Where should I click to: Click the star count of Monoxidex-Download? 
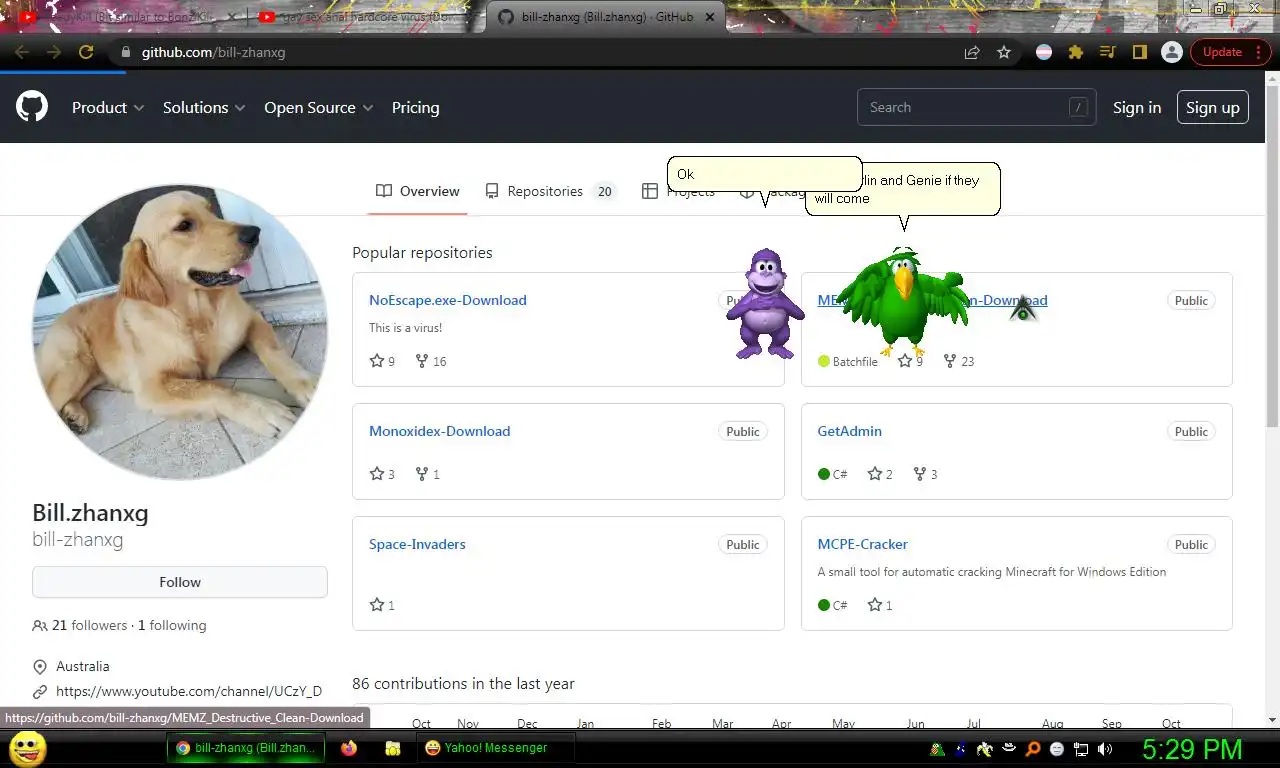(x=382, y=474)
